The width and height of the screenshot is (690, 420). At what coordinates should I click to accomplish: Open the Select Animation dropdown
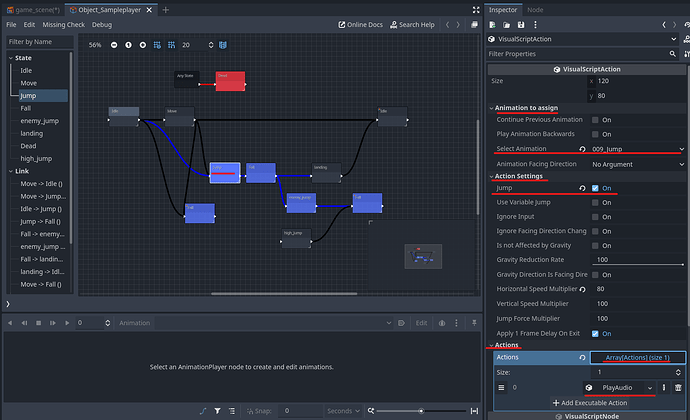[x=637, y=149]
